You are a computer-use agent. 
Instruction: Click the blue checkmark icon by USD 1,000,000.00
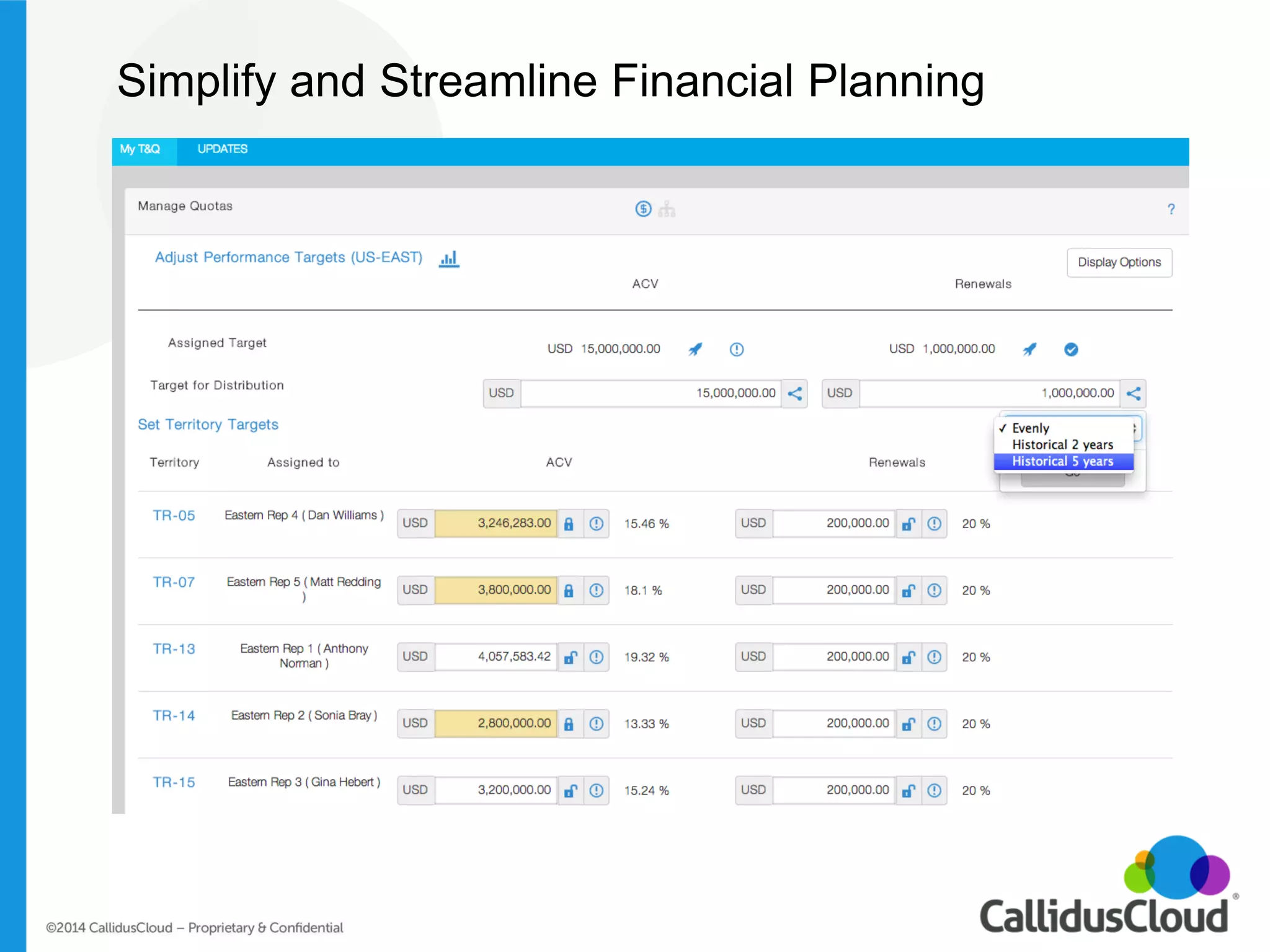click(x=1071, y=350)
